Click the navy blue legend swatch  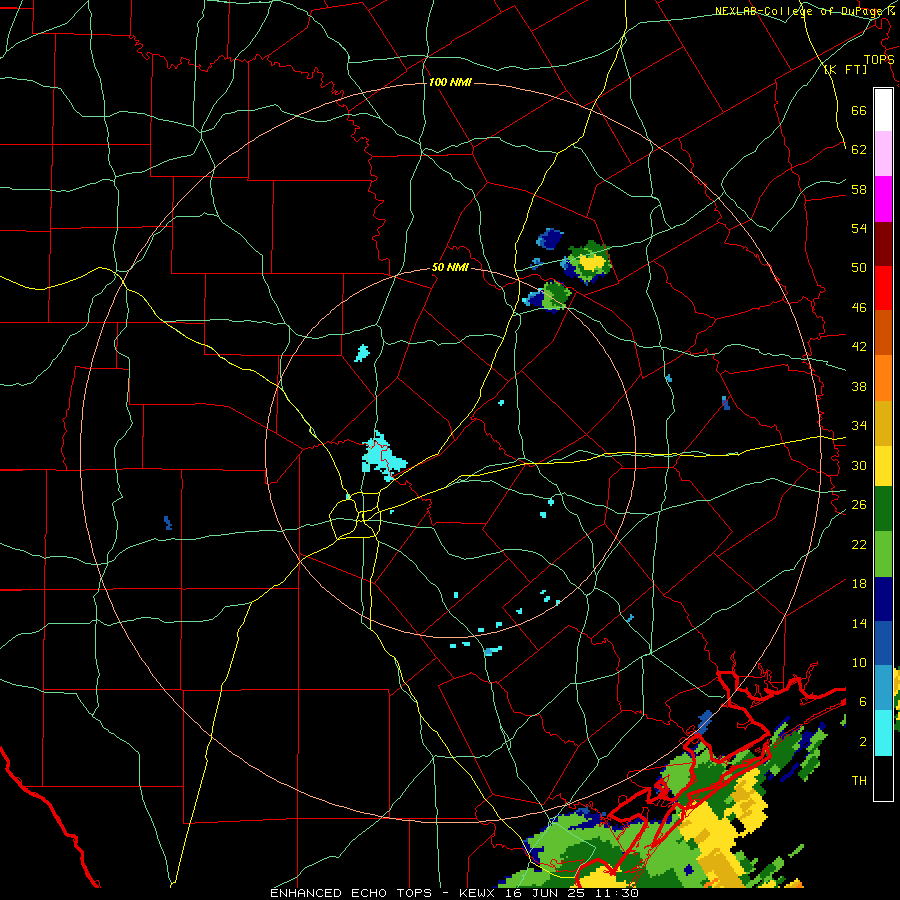883,599
